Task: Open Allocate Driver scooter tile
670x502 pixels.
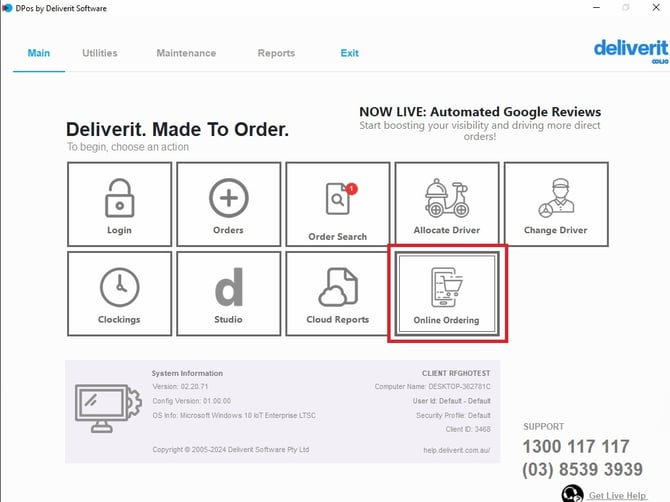Action: (x=447, y=204)
